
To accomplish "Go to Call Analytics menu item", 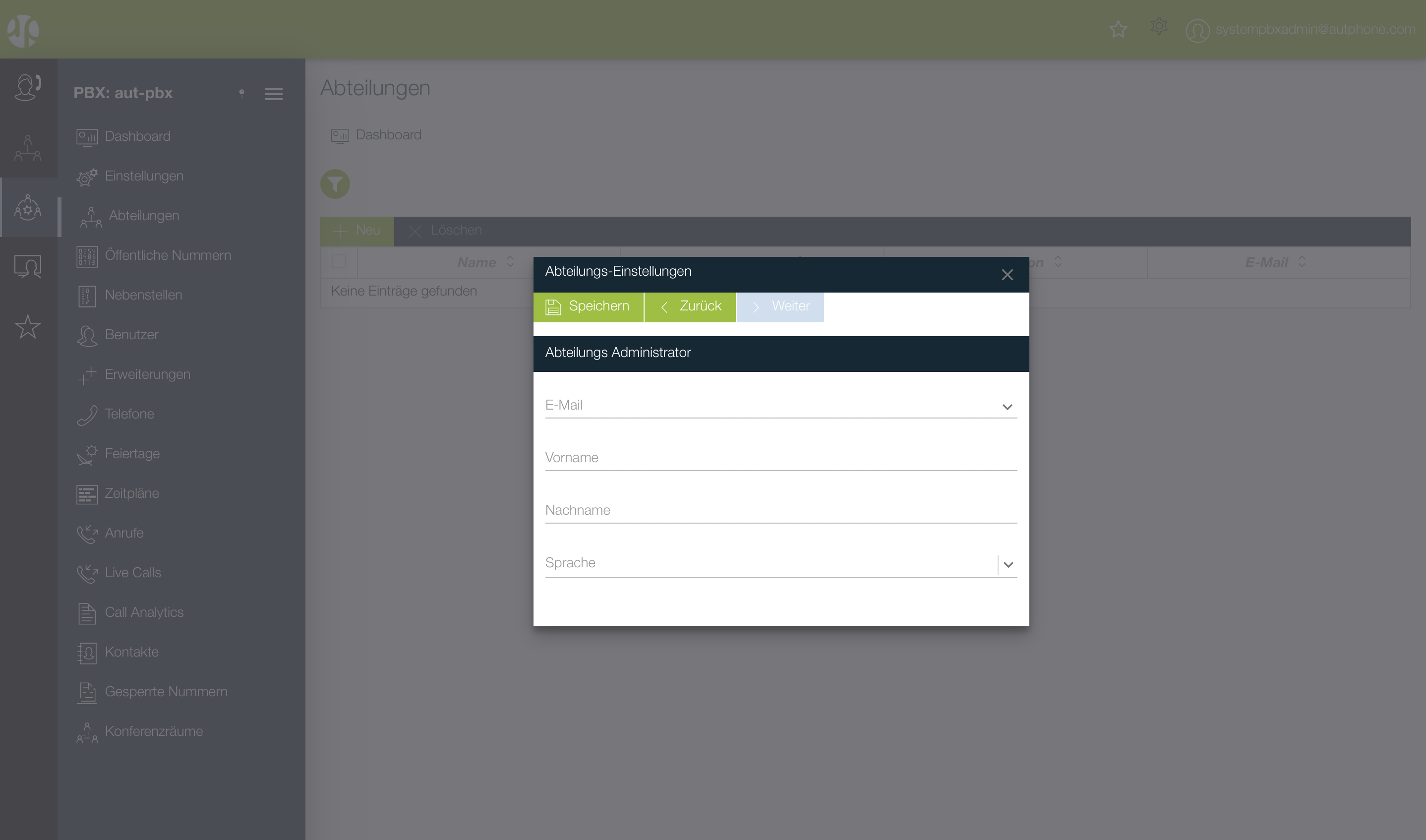I will pos(144,612).
